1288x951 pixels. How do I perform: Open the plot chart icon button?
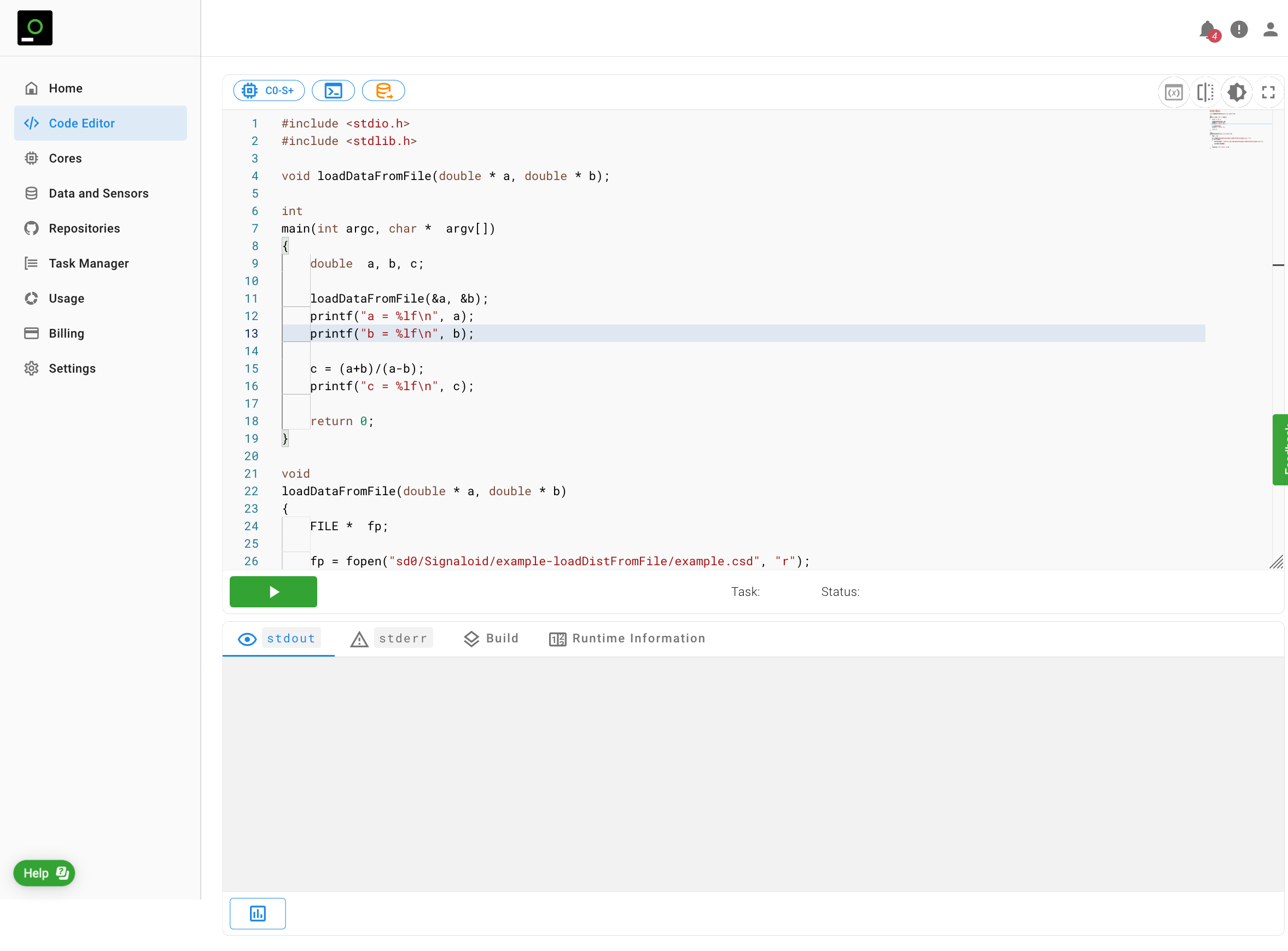[x=257, y=913]
